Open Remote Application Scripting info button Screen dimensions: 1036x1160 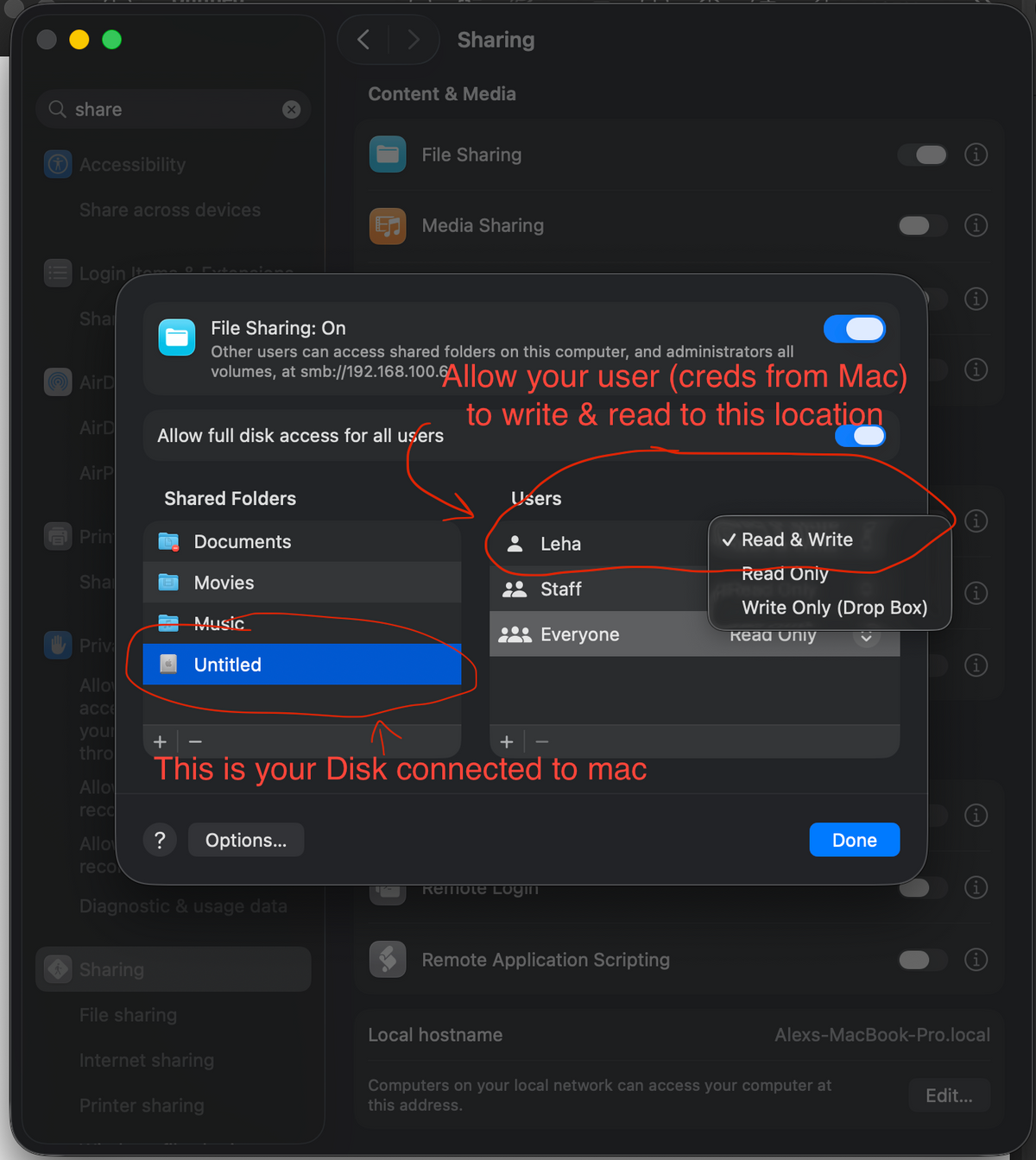click(976, 960)
